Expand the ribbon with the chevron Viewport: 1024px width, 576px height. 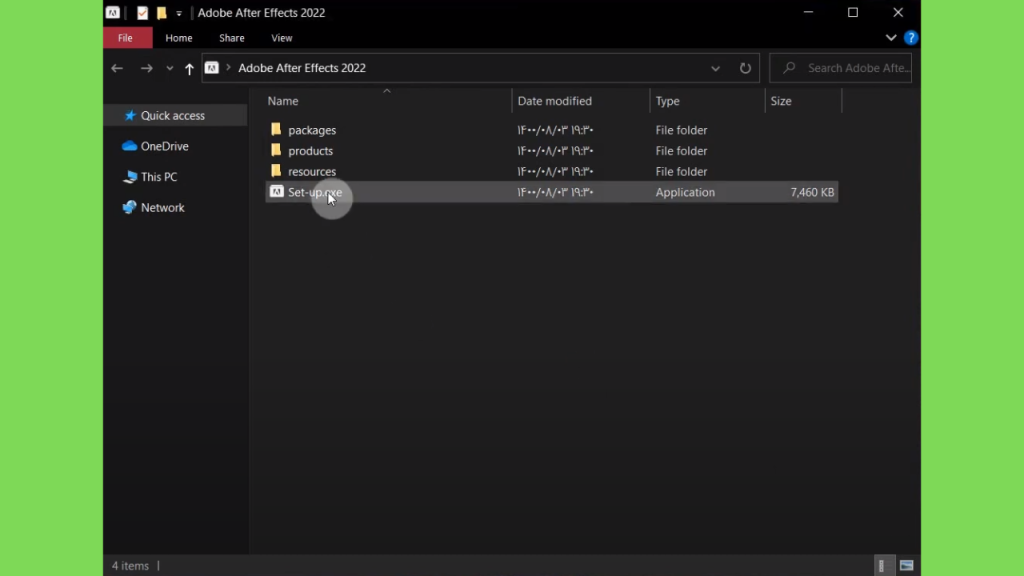(891, 38)
